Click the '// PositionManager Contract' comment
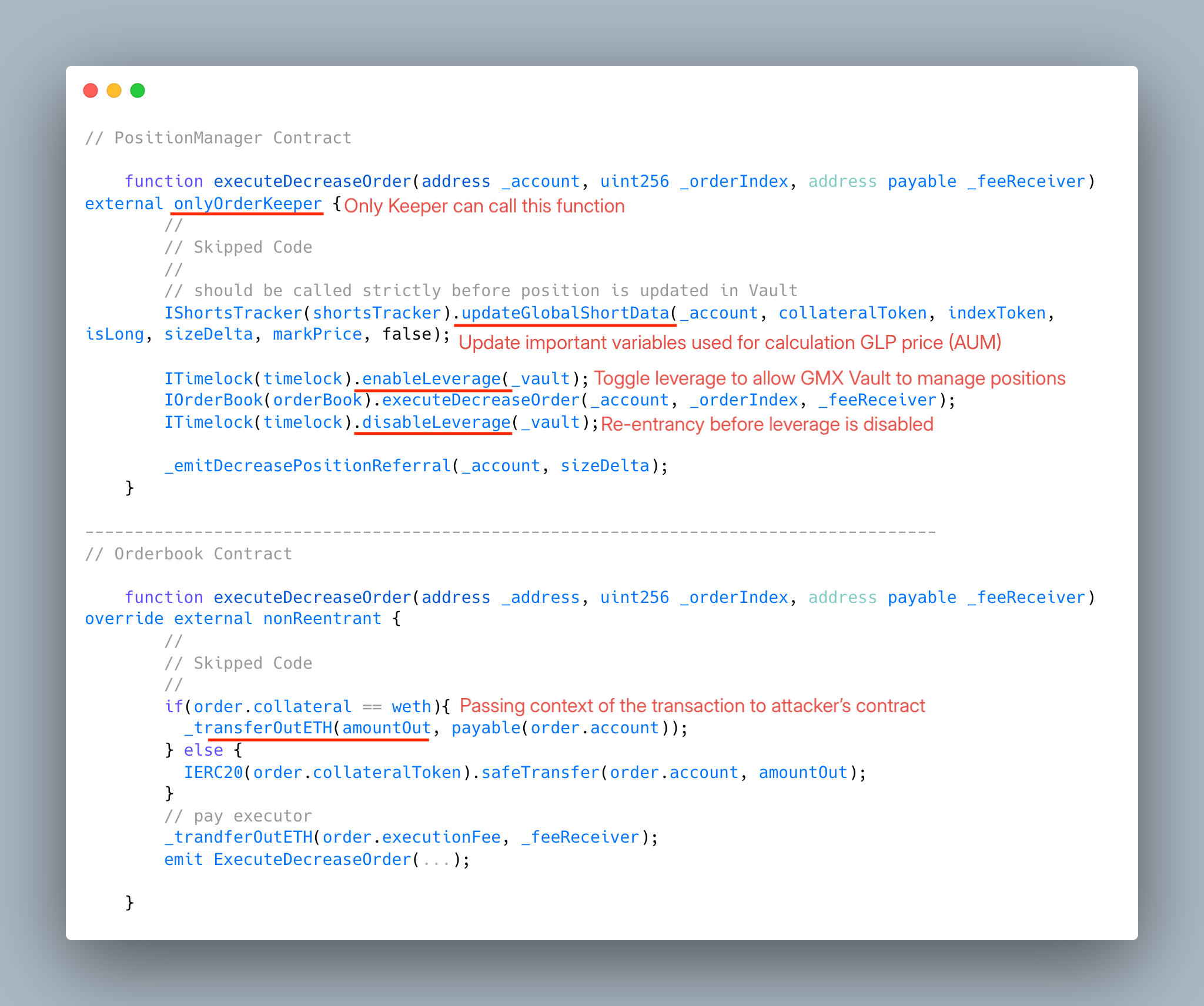This screenshot has width=1204, height=1006. coord(218,138)
